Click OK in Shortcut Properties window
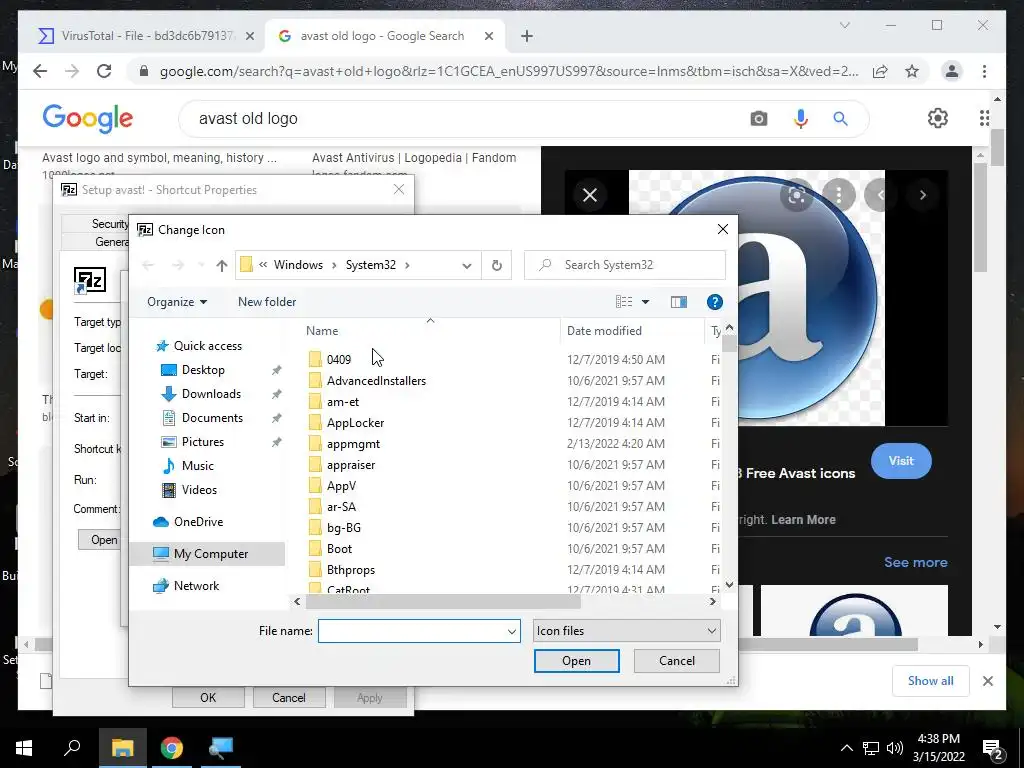 pyautogui.click(x=208, y=697)
